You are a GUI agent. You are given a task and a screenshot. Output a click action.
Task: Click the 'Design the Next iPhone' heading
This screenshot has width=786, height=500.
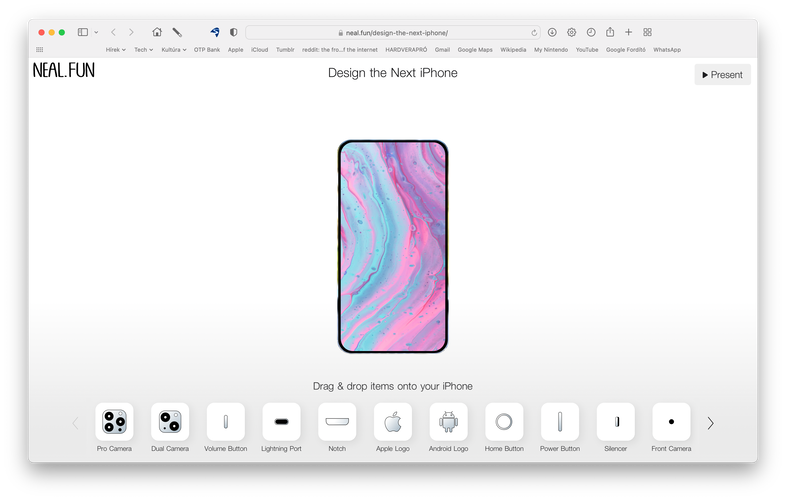pos(392,73)
